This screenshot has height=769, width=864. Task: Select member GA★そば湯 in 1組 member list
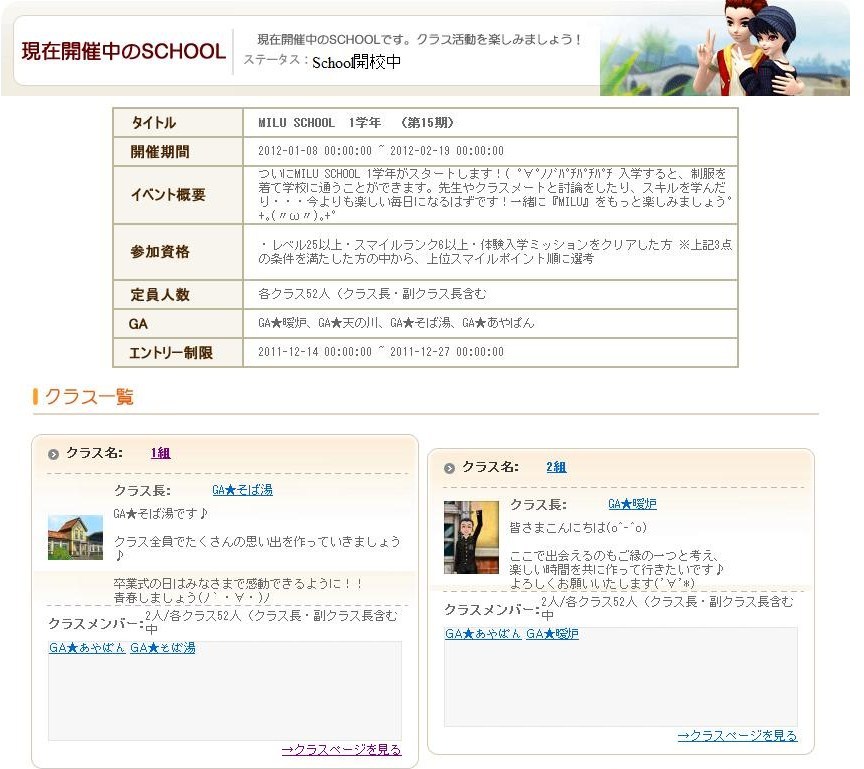(x=163, y=648)
